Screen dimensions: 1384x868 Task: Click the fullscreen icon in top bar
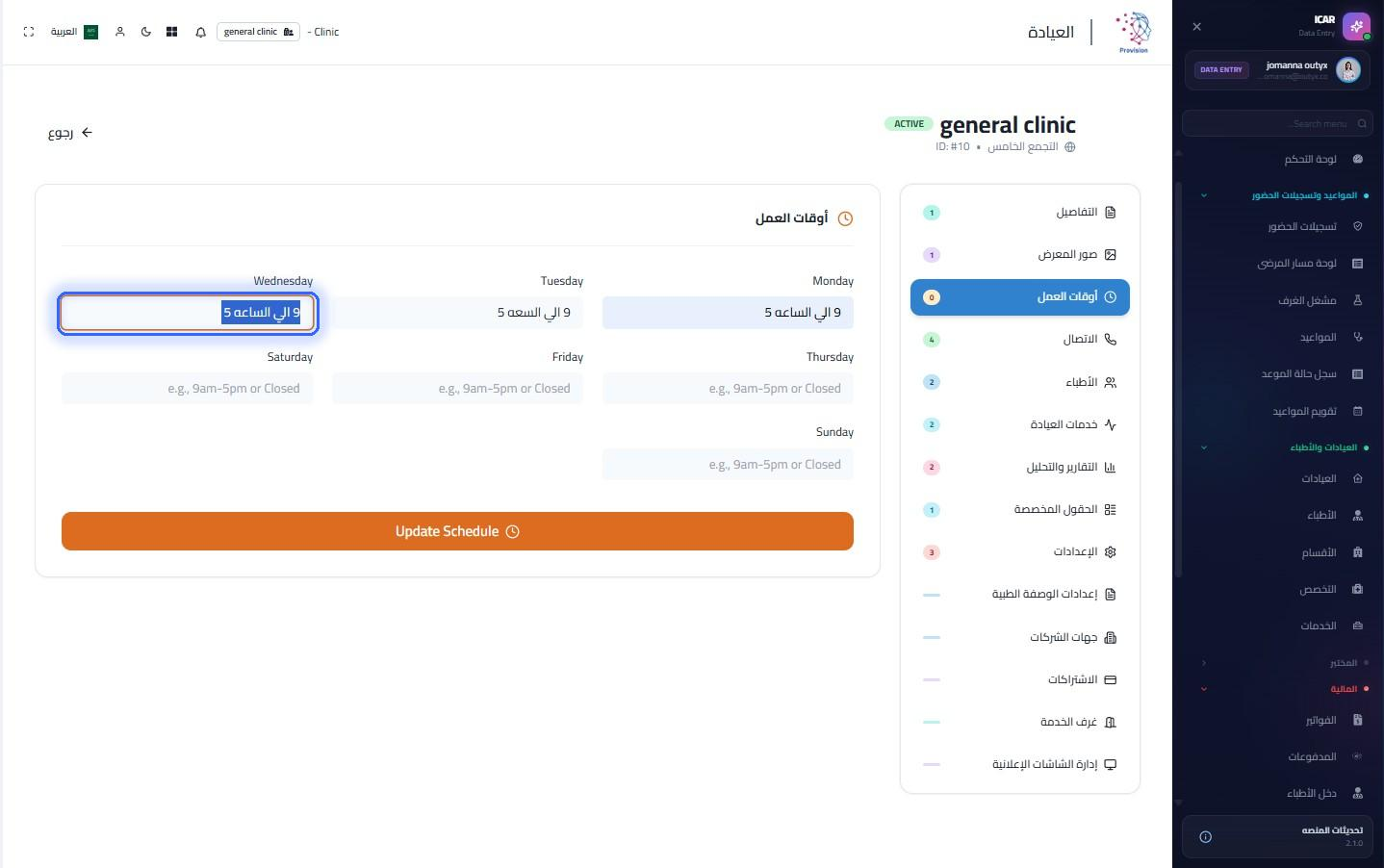click(29, 32)
